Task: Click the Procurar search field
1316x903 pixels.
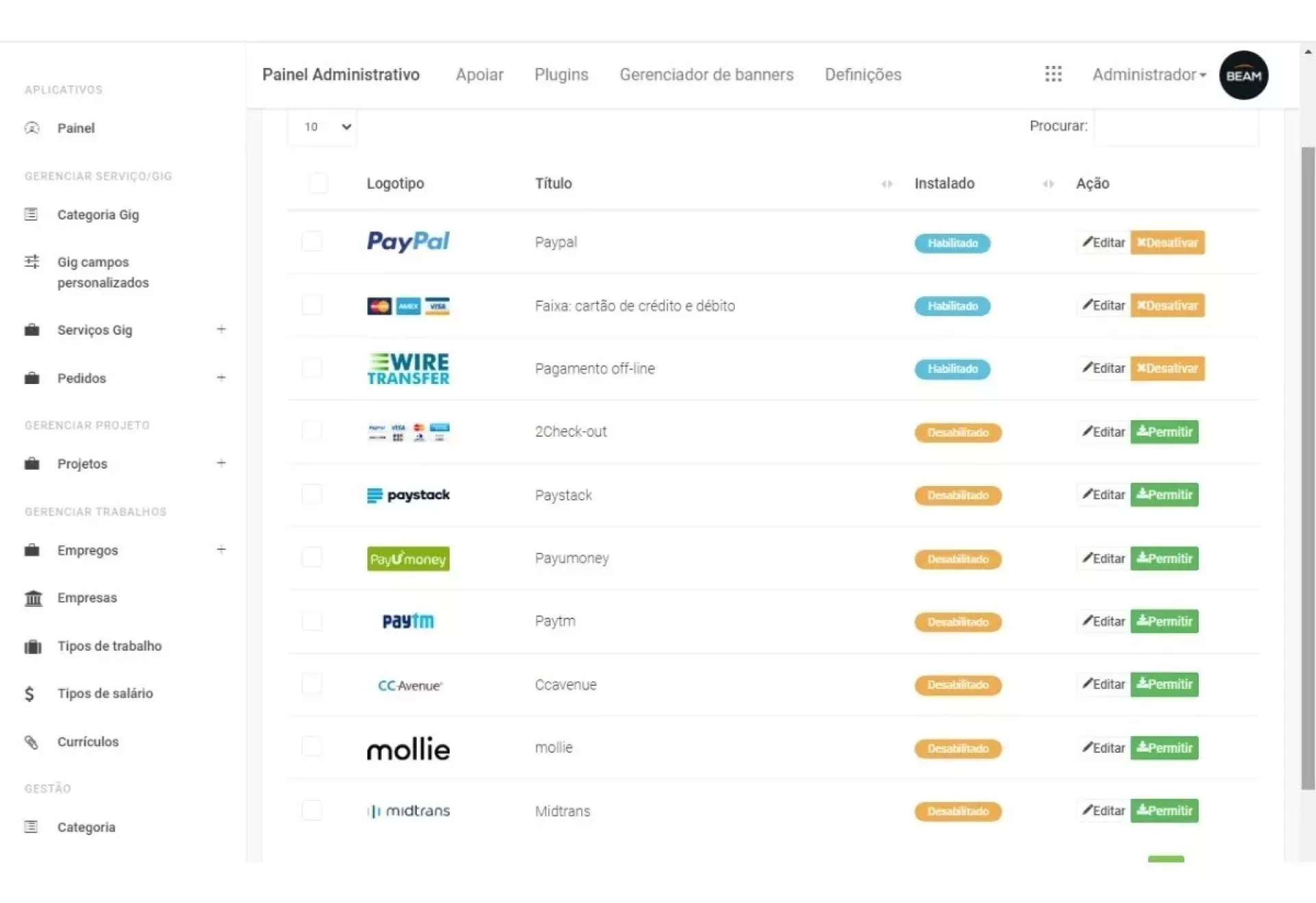Action: pyautogui.click(x=1175, y=127)
